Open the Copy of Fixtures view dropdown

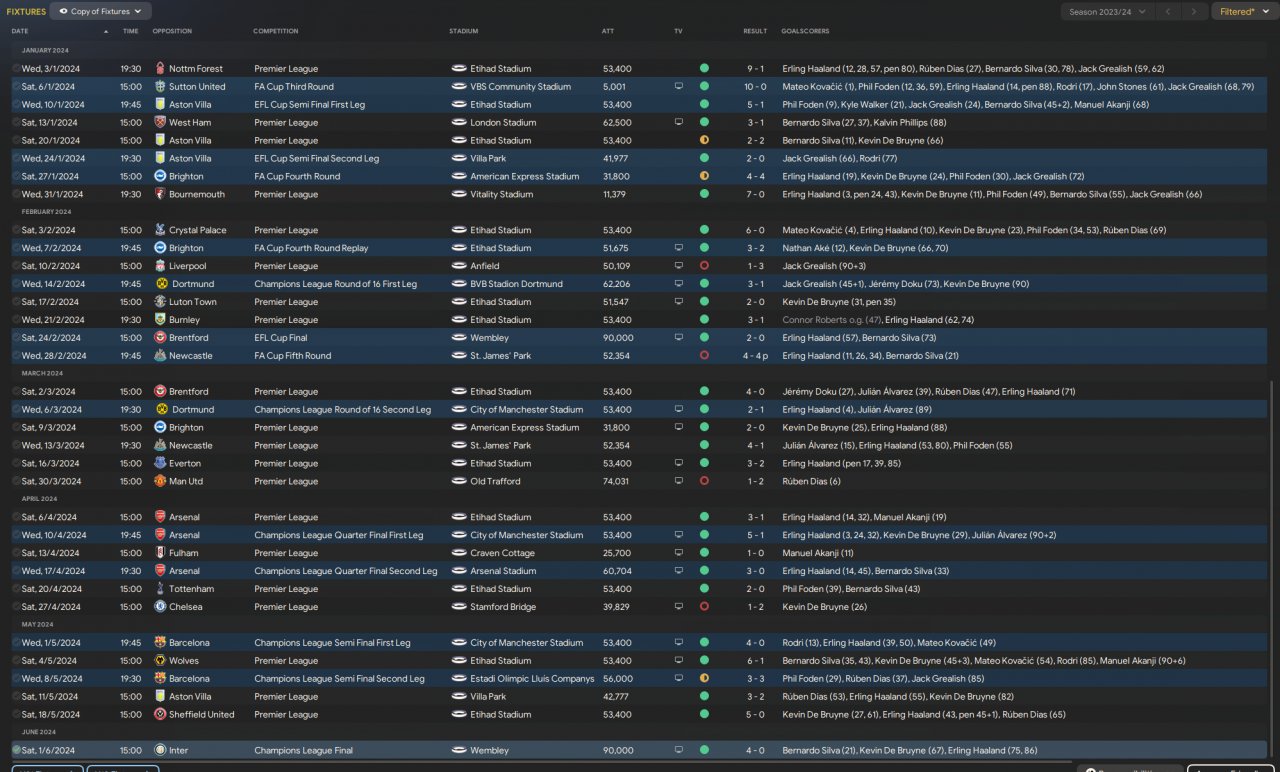click(x=101, y=11)
